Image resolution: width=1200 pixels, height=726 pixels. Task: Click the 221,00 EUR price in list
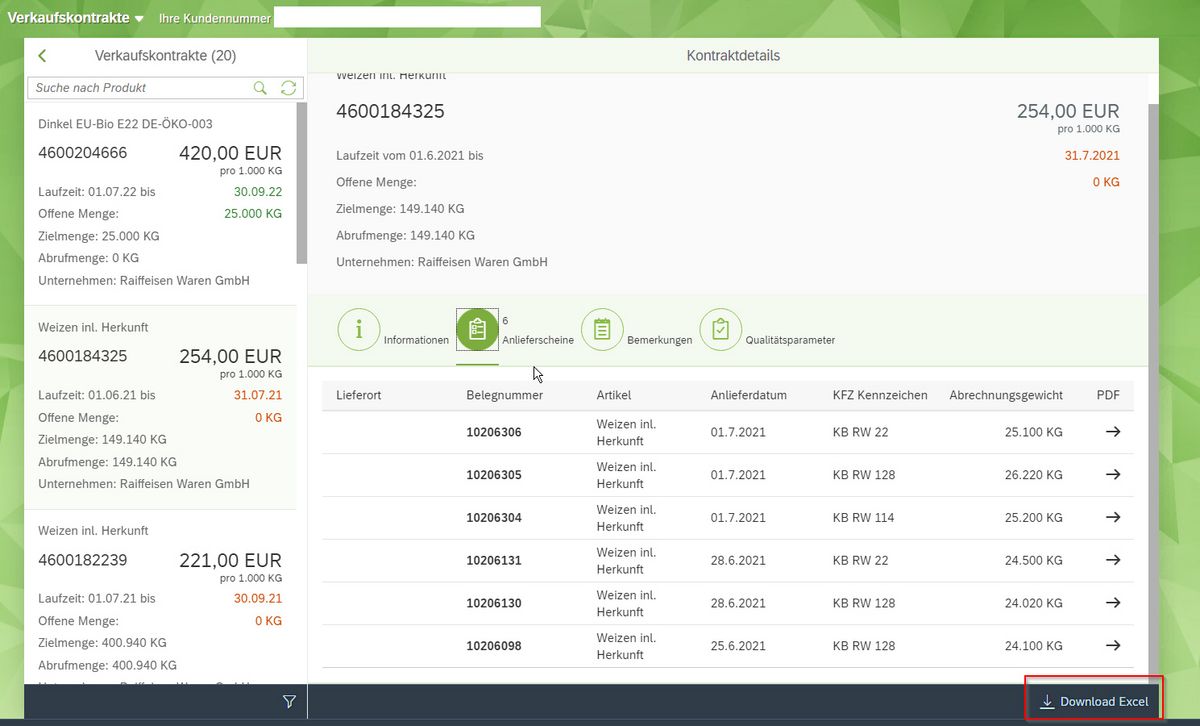click(231, 560)
